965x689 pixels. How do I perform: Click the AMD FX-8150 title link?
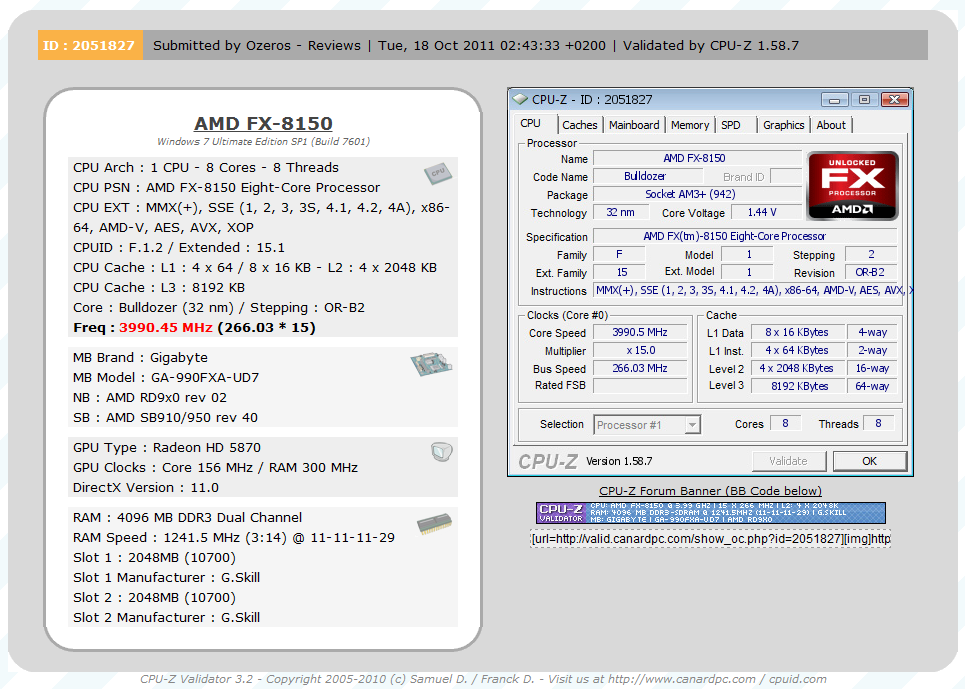click(263, 124)
